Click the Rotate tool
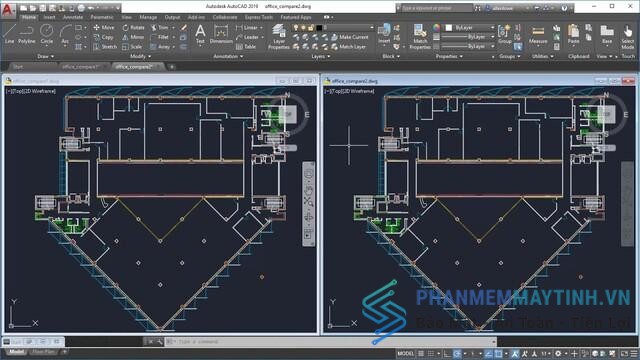Image resolution: width=640 pixels, height=360 pixels. [133, 27]
